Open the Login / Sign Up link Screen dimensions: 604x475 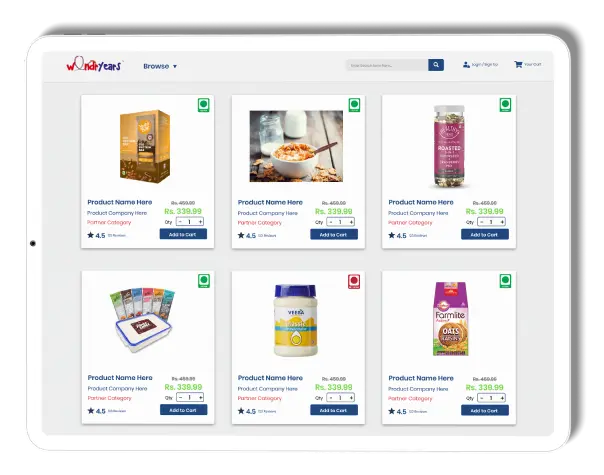pyautogui.click(x=485, y=65)
